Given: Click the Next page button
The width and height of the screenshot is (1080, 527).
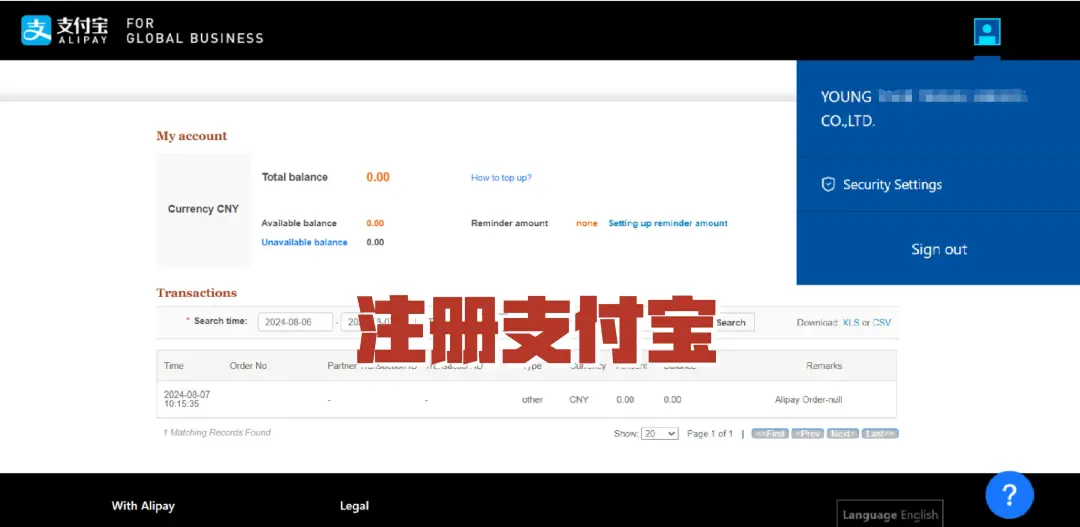Looking at the screenshot, I should [x=843, y=434].
